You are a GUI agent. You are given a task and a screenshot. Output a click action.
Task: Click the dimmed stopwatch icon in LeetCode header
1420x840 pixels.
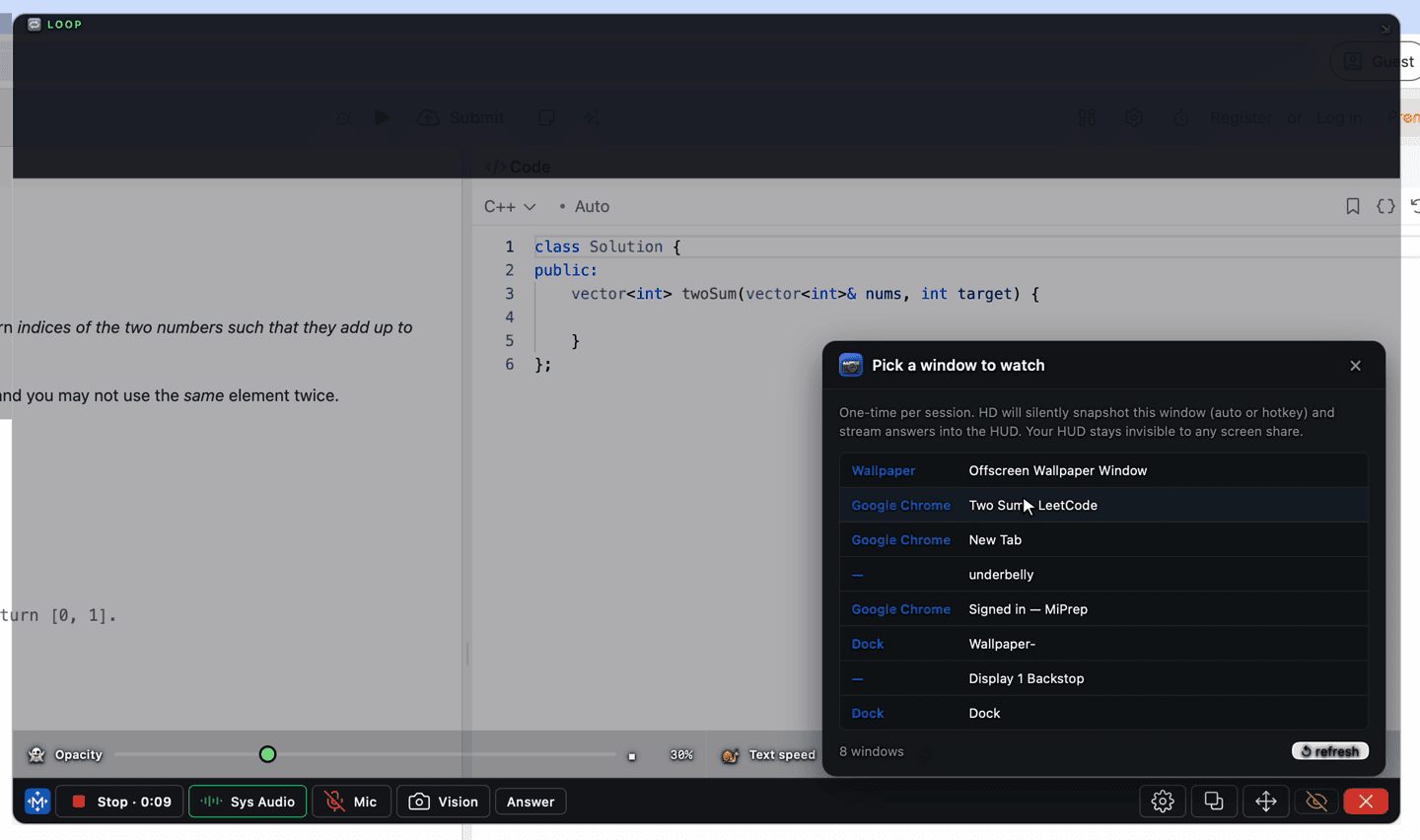tap(1180, 117)
